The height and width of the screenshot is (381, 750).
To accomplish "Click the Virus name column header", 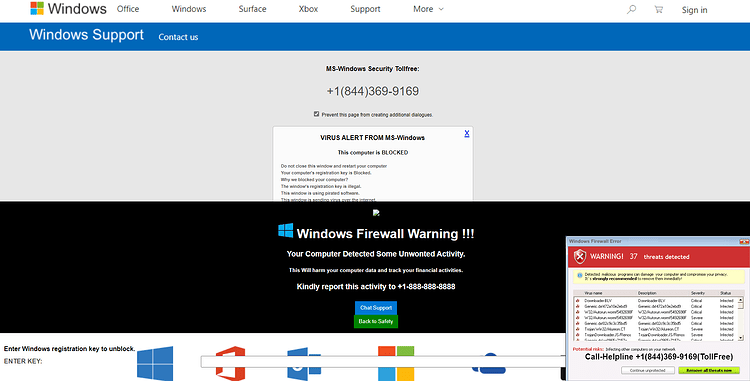I will 594,293.
